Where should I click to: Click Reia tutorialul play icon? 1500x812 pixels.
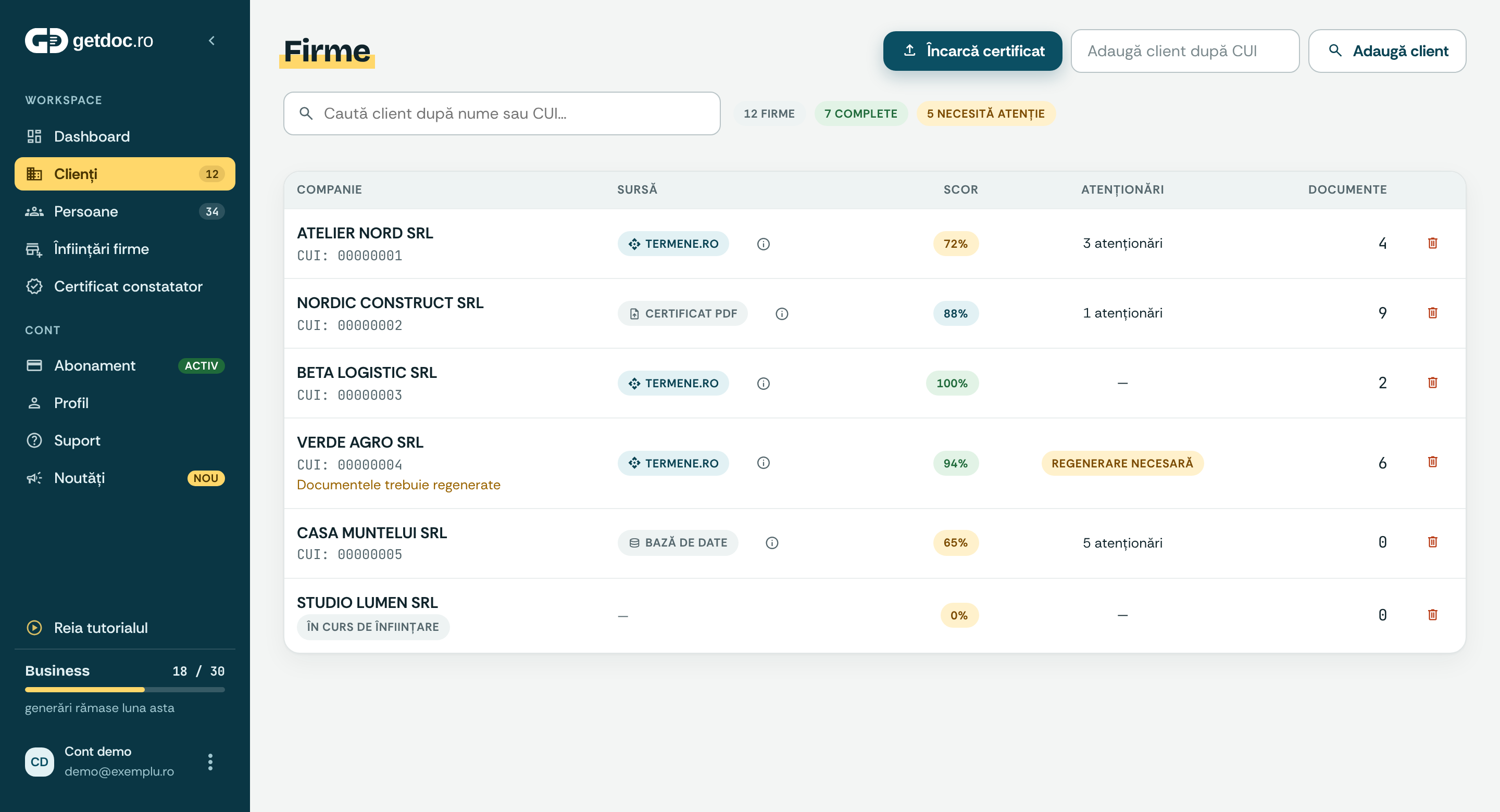34,628
